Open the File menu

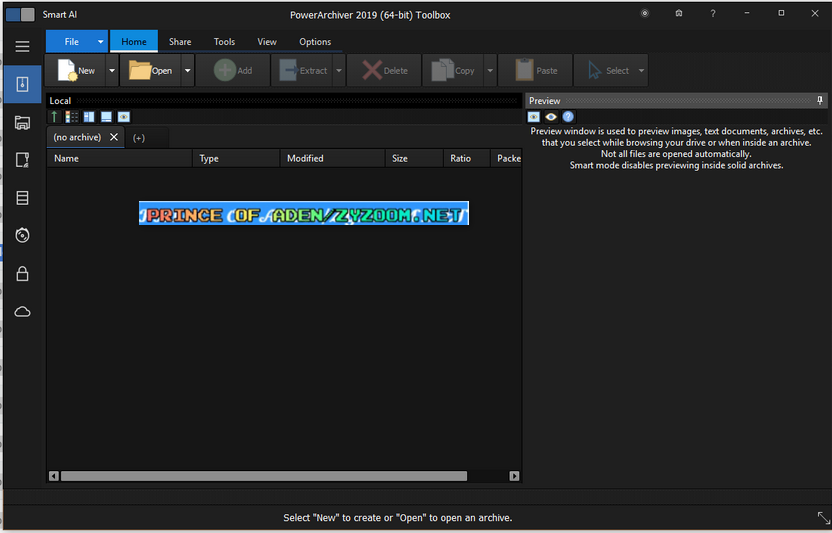71,41
